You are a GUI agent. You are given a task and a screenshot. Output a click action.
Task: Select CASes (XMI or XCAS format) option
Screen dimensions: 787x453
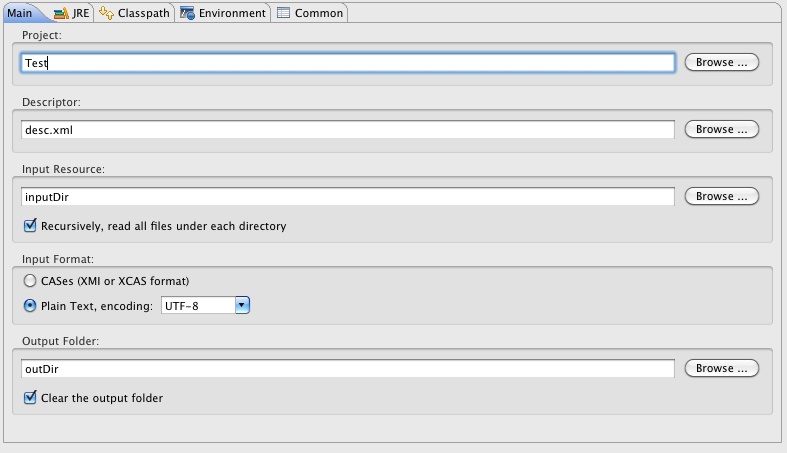30,281
